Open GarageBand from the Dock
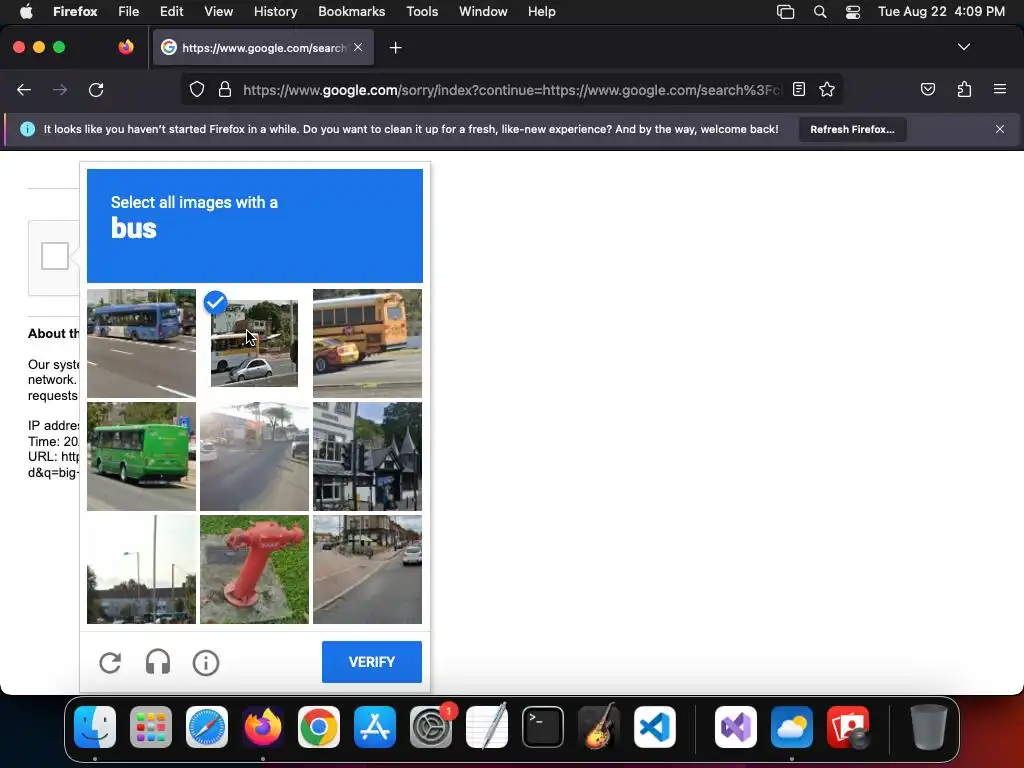Viewport: 1024px width, 768px height. point(598,726)
